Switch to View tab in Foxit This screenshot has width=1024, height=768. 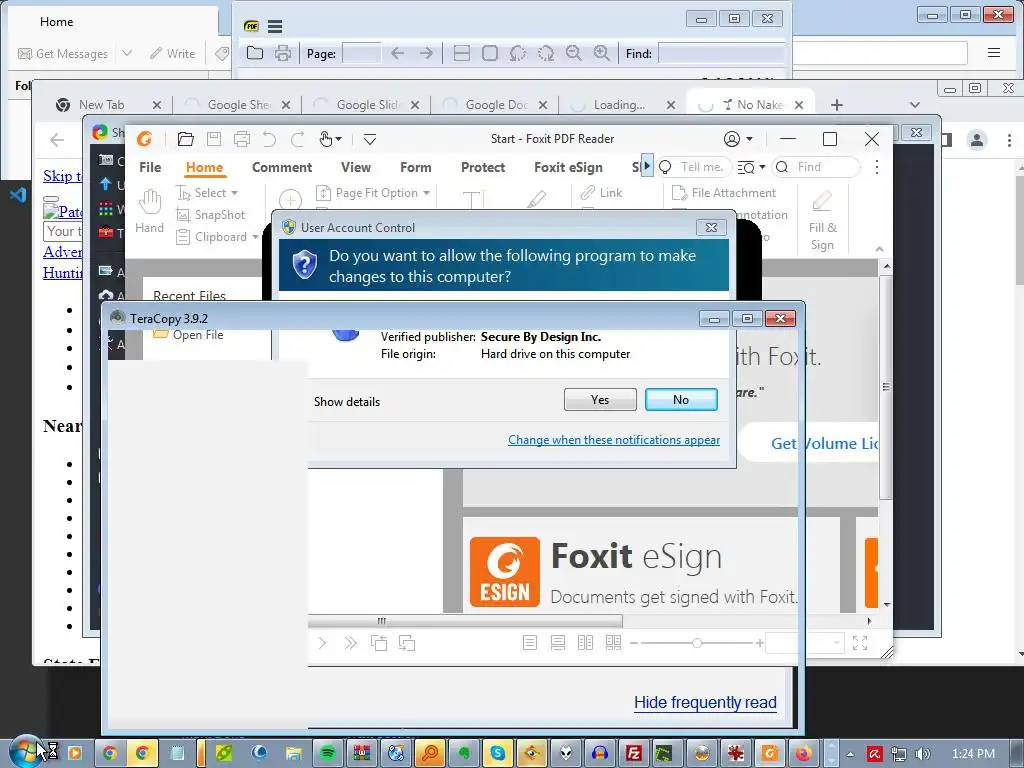pos(356,167)
